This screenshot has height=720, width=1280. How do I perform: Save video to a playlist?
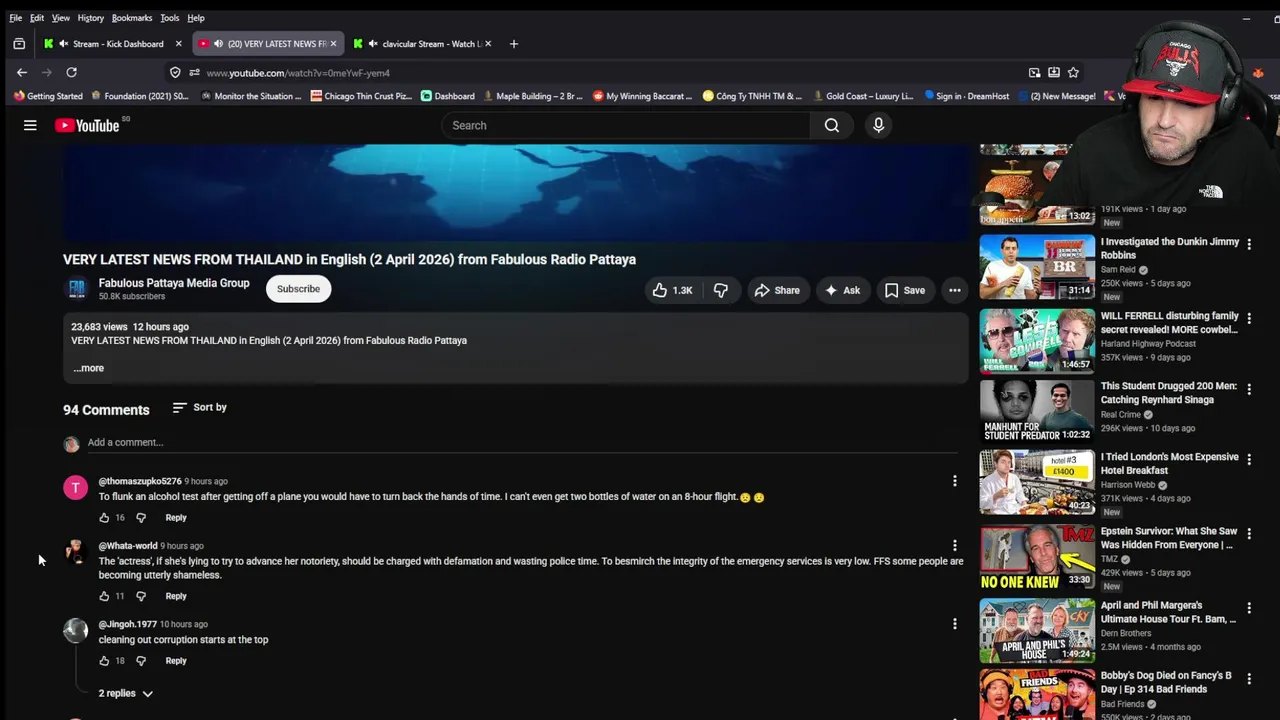point(904,290)
